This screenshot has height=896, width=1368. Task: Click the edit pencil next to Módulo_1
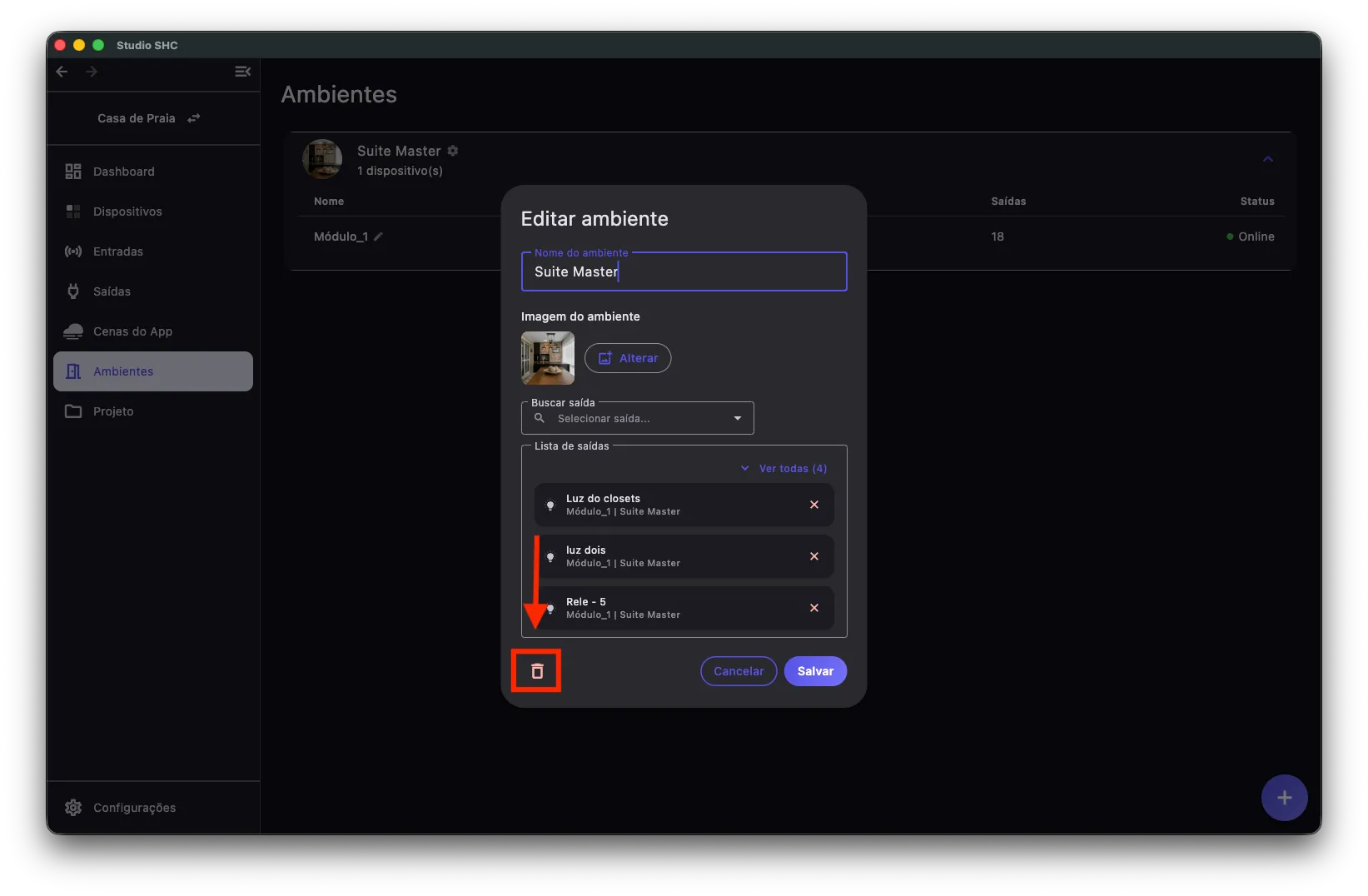(378, 236)
